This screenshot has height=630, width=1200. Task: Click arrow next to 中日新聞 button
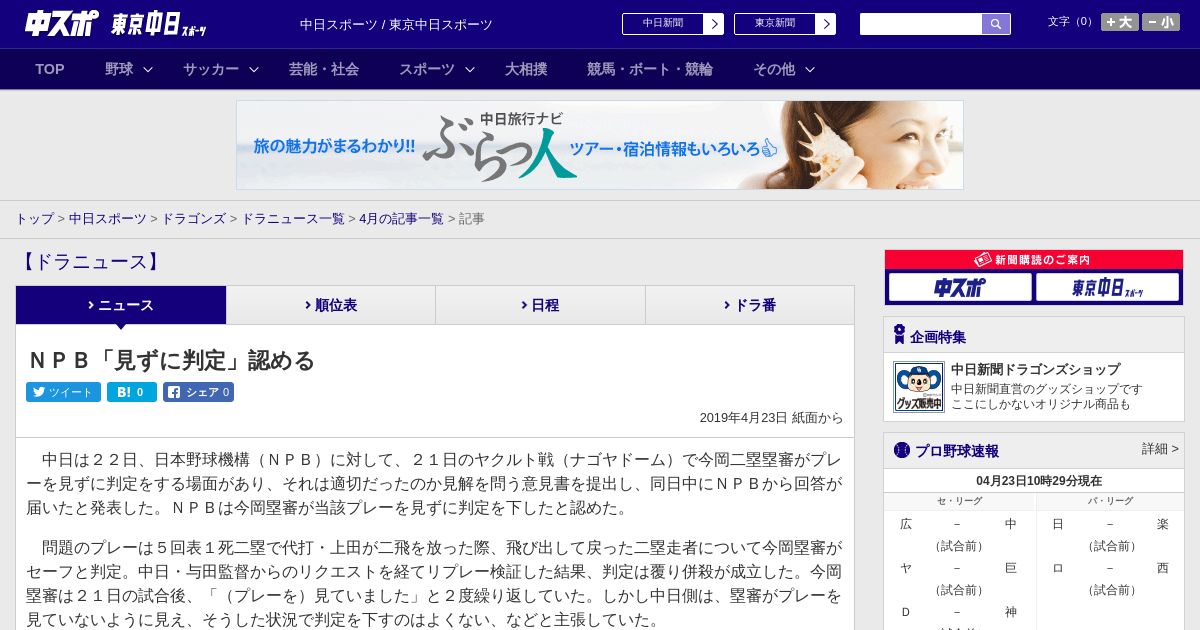714,24
